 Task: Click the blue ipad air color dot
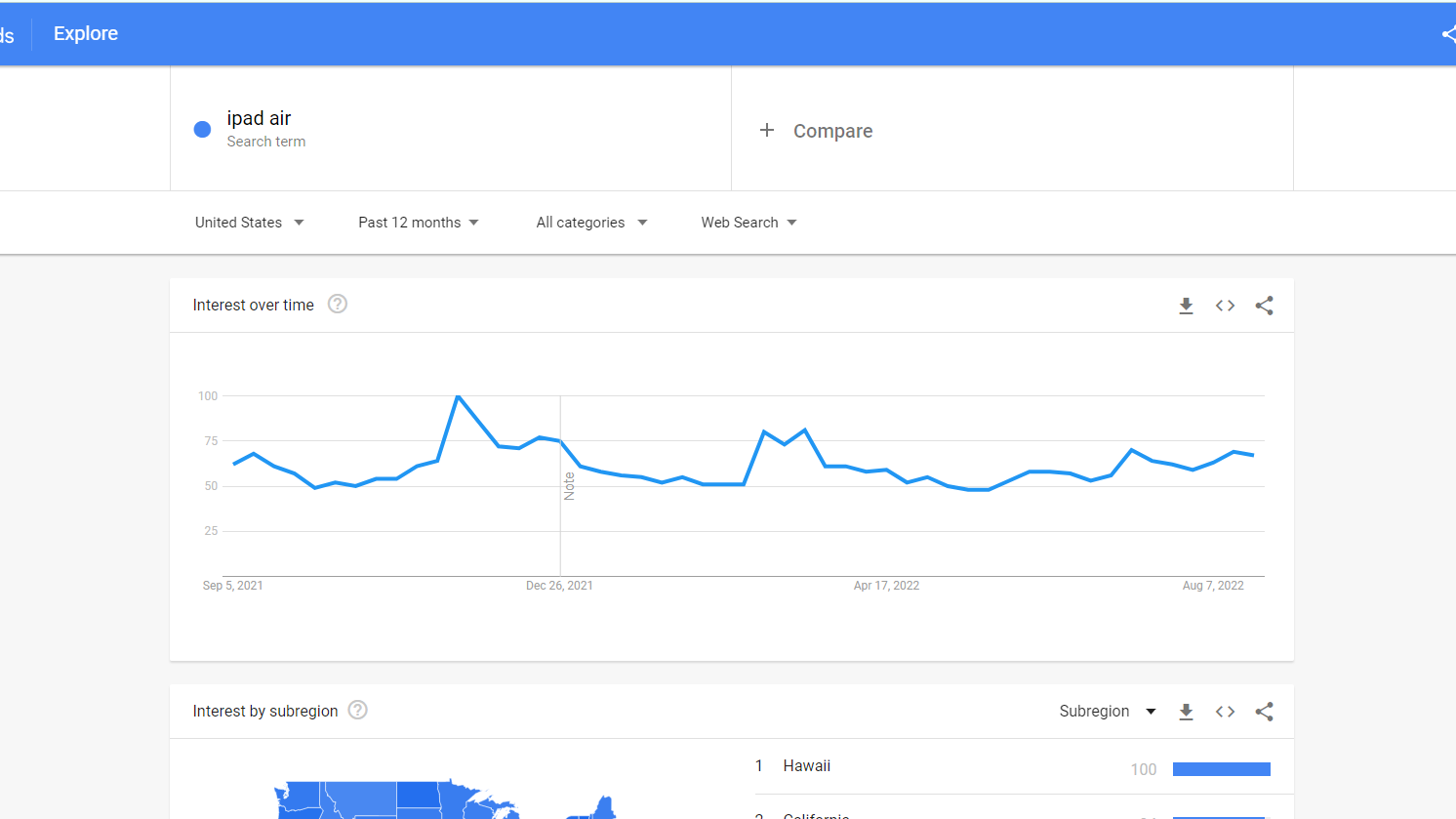tap(203, 129)
